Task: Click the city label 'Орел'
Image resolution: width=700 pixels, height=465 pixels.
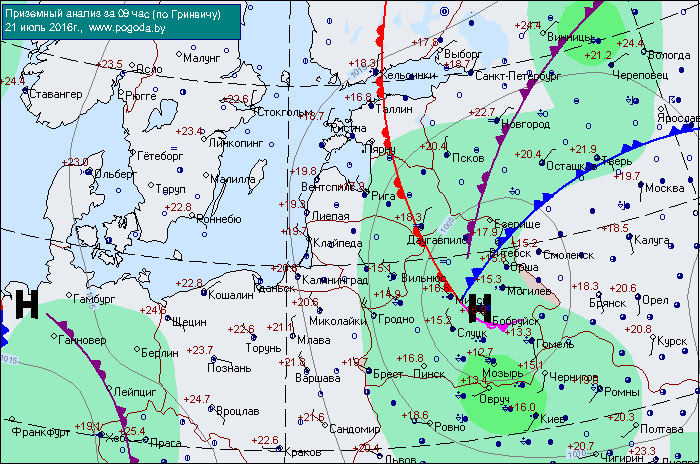Action: 655,300
